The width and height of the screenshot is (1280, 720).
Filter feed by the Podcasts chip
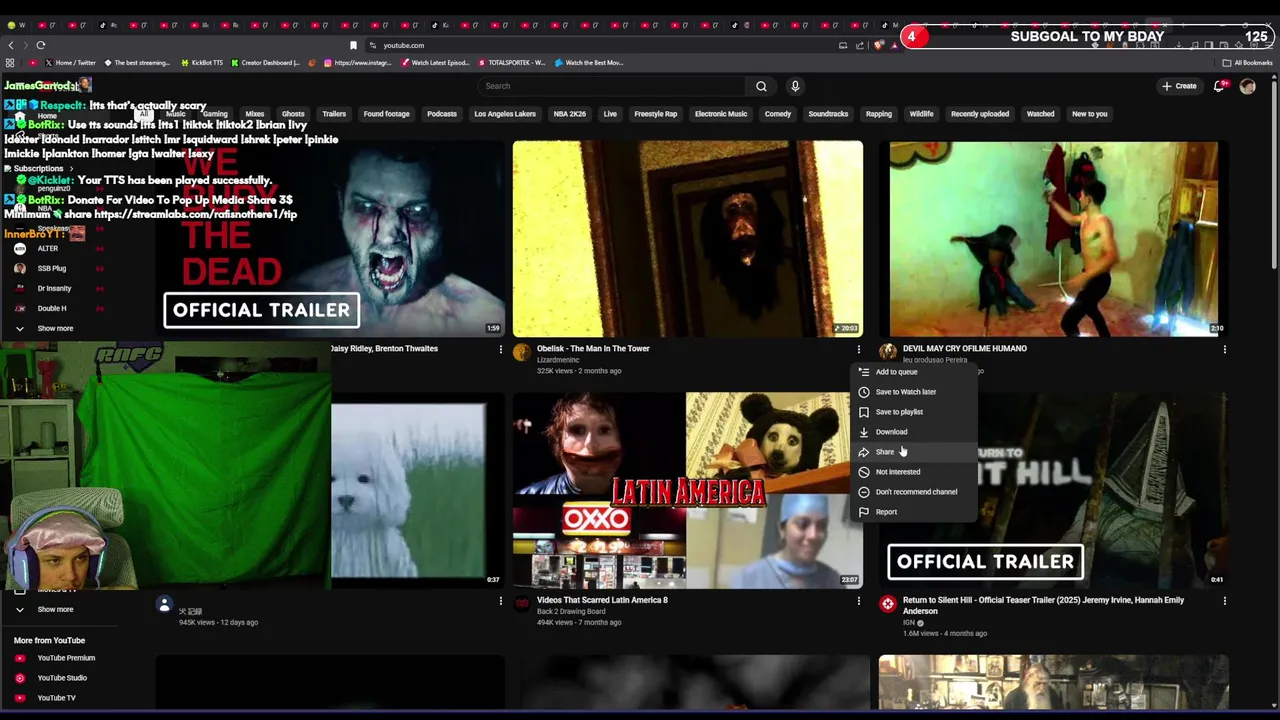[x=441, y=114]
